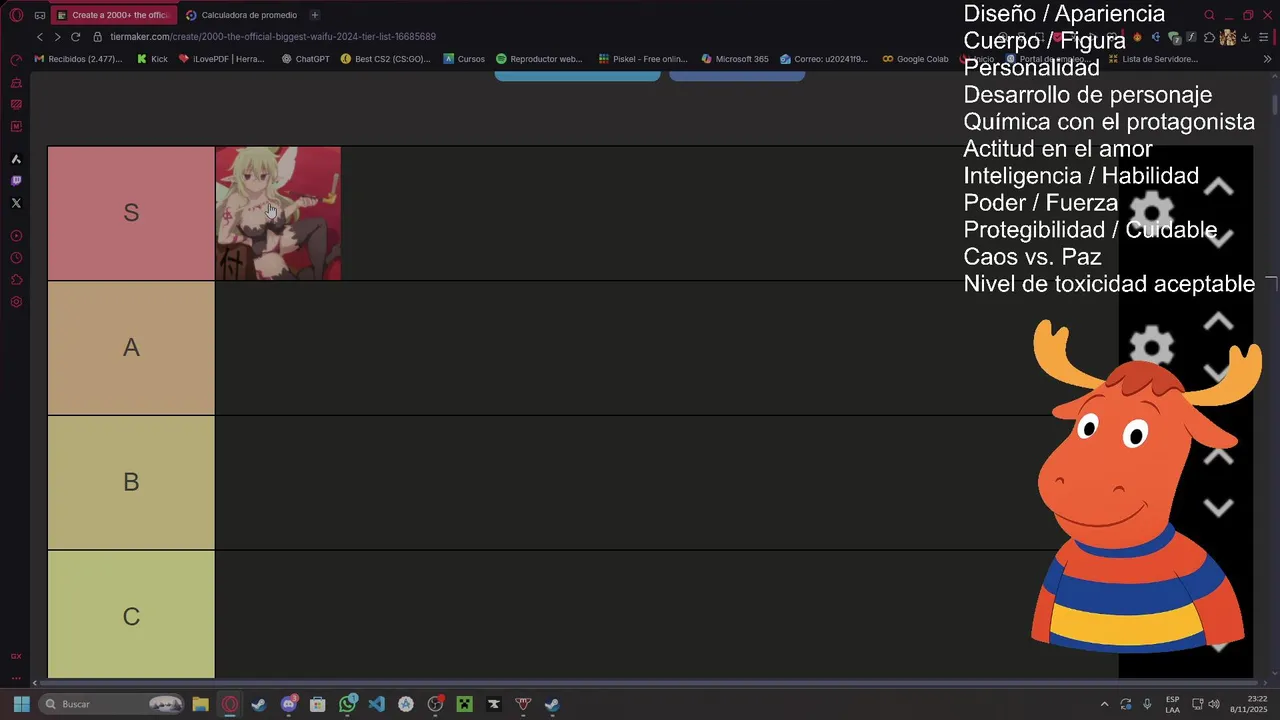Click the vertical page scrollbar
Screen dimensions: 1280x720
(x=1275, y=105)
